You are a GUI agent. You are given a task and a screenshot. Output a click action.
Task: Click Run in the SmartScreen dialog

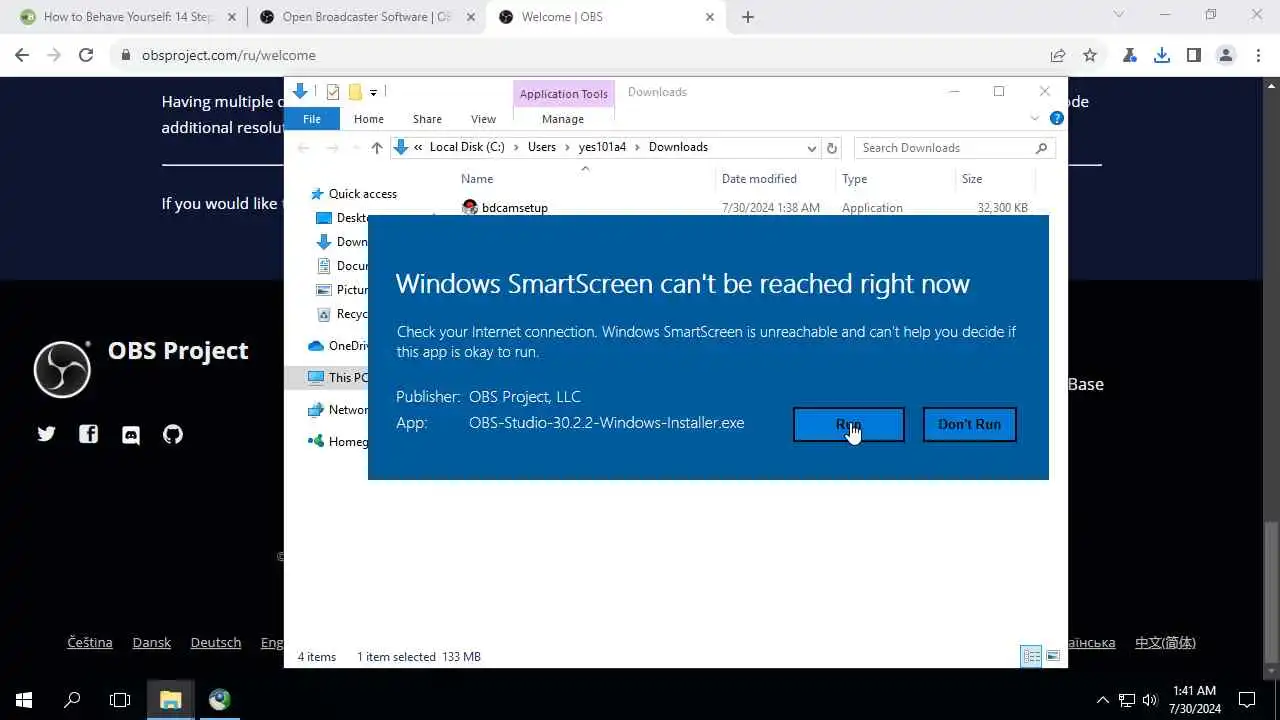849,424
